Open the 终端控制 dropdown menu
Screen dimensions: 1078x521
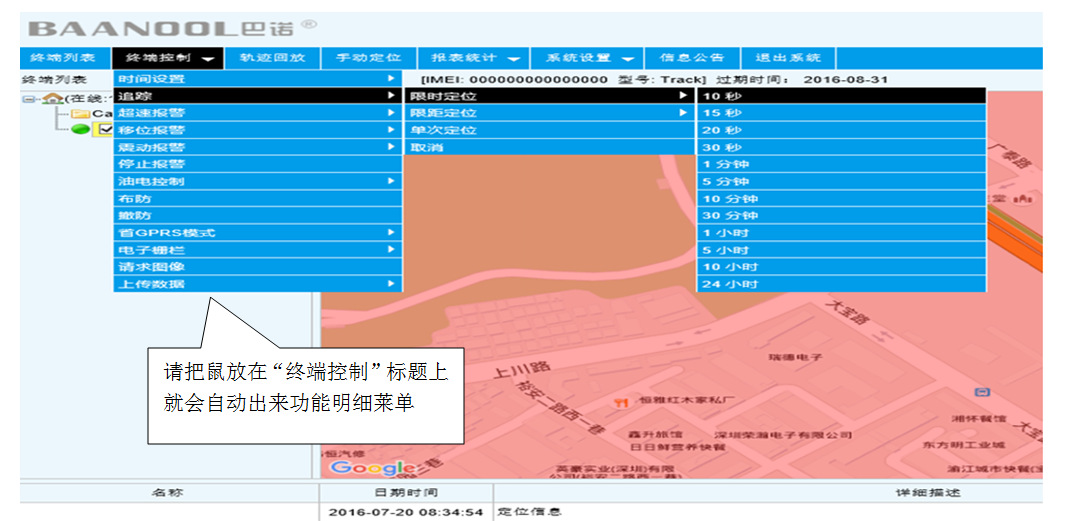click(168, 58)
